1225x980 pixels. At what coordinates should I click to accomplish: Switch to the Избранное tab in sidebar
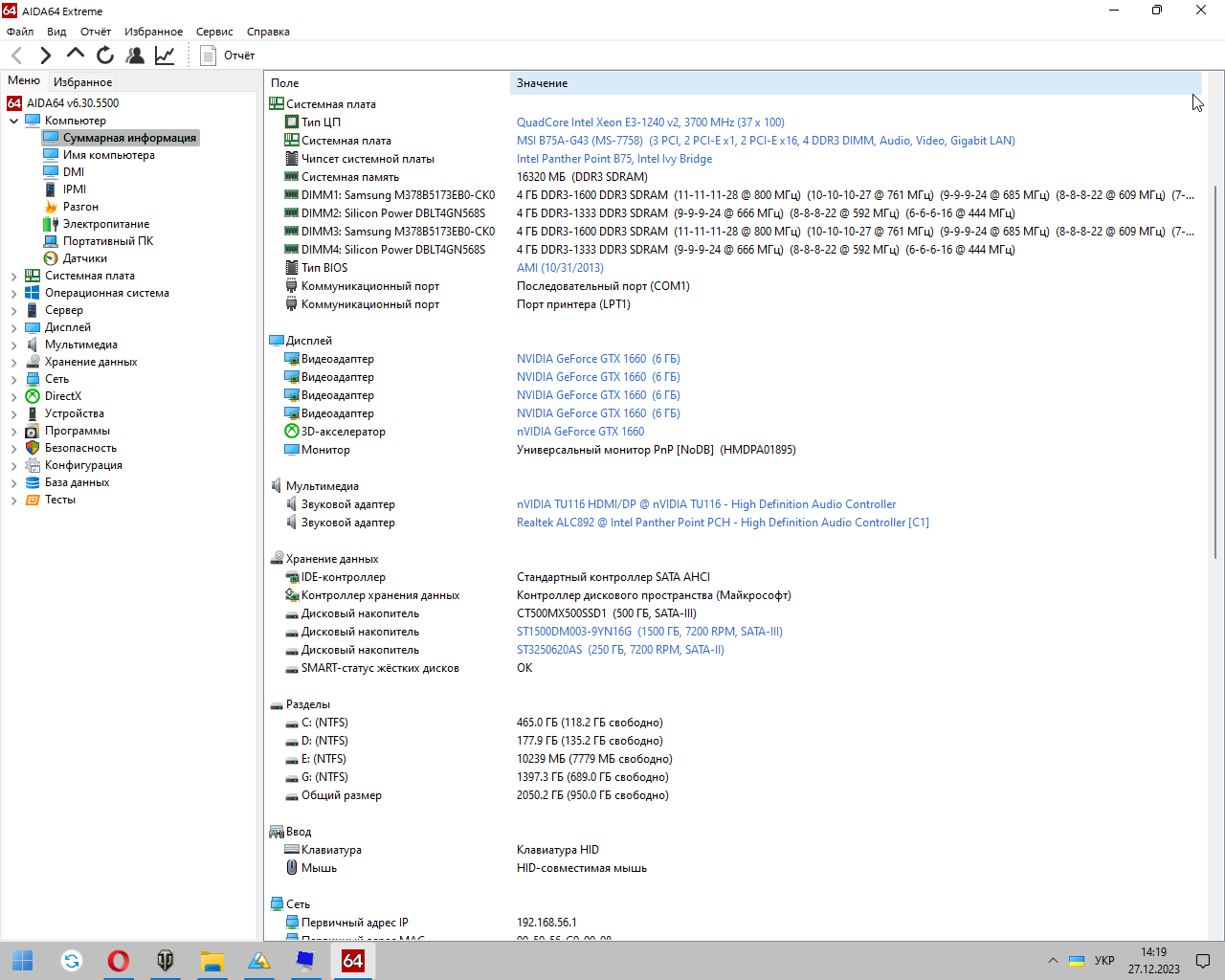(x=82, y=82)
